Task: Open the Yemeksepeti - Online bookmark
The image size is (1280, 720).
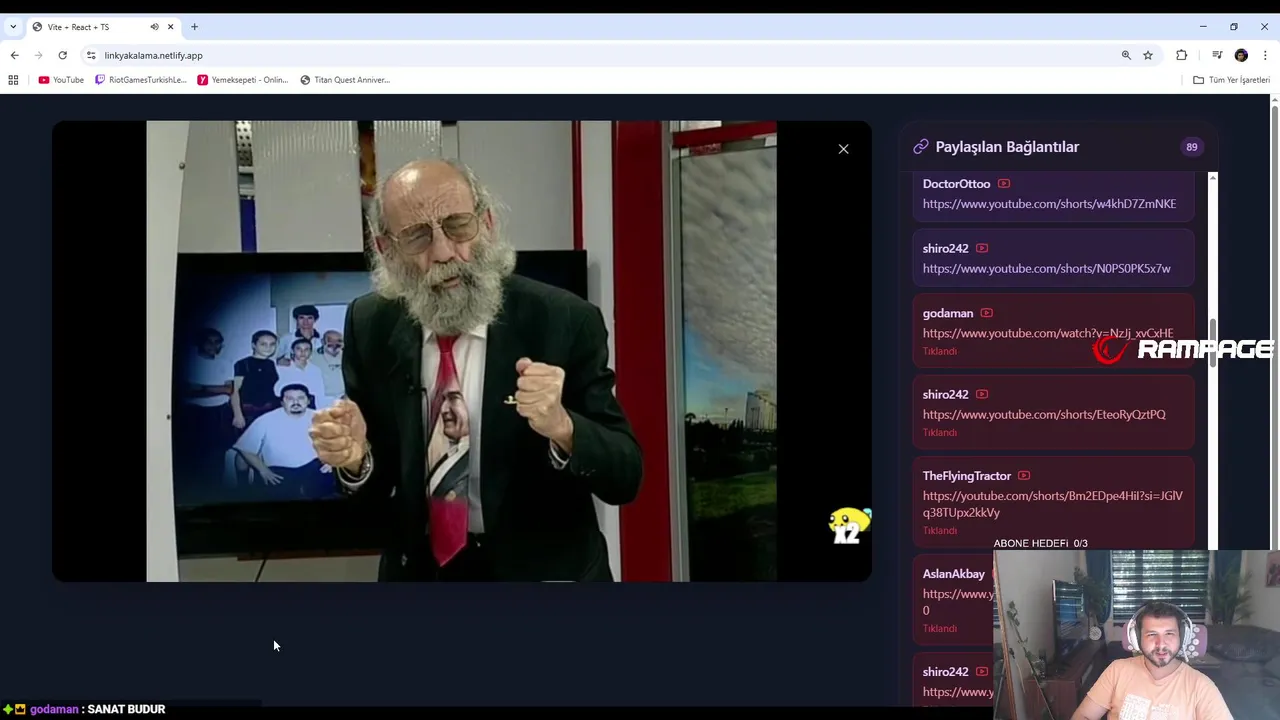Action: tap(243, 80)
